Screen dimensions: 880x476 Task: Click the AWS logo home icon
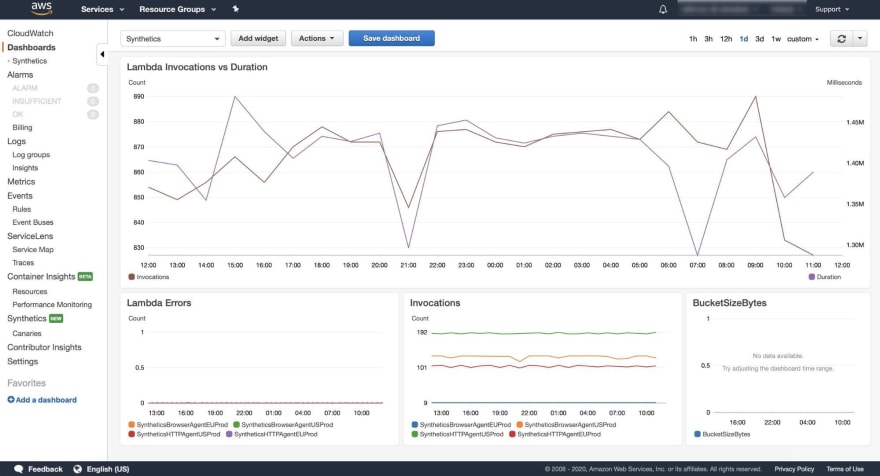pos(42,8)
